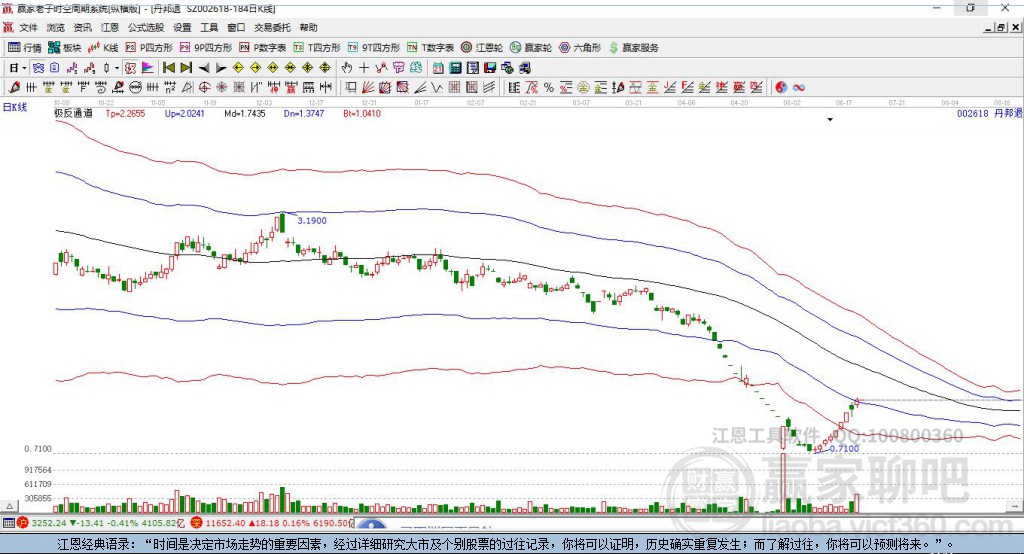The width and height of the screenshot is (1024, 554).
Task: Click the parallel channel lines icon
Action: 489,88
